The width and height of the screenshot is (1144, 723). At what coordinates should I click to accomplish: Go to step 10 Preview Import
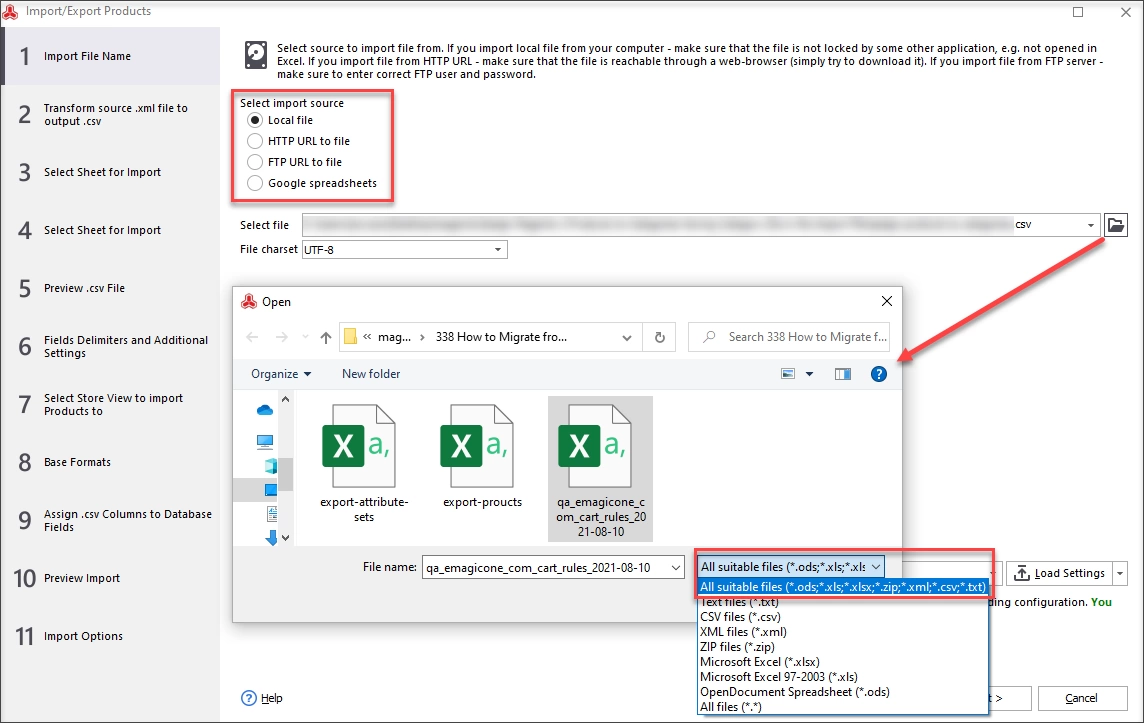coord(111,579)
